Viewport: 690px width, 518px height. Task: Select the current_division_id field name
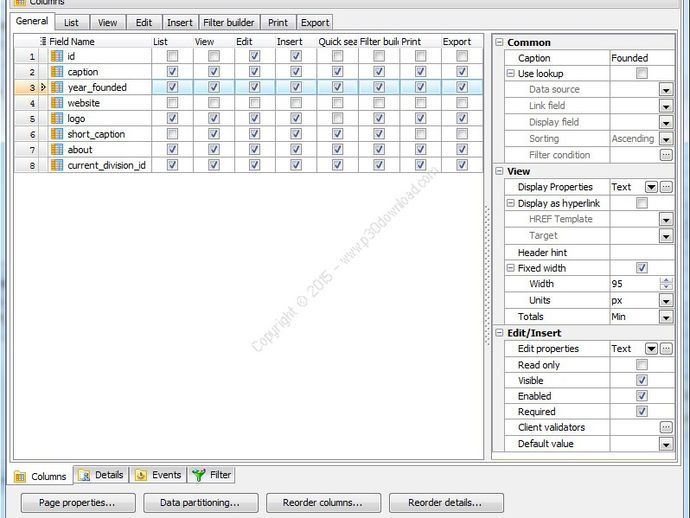pos(106,165)
